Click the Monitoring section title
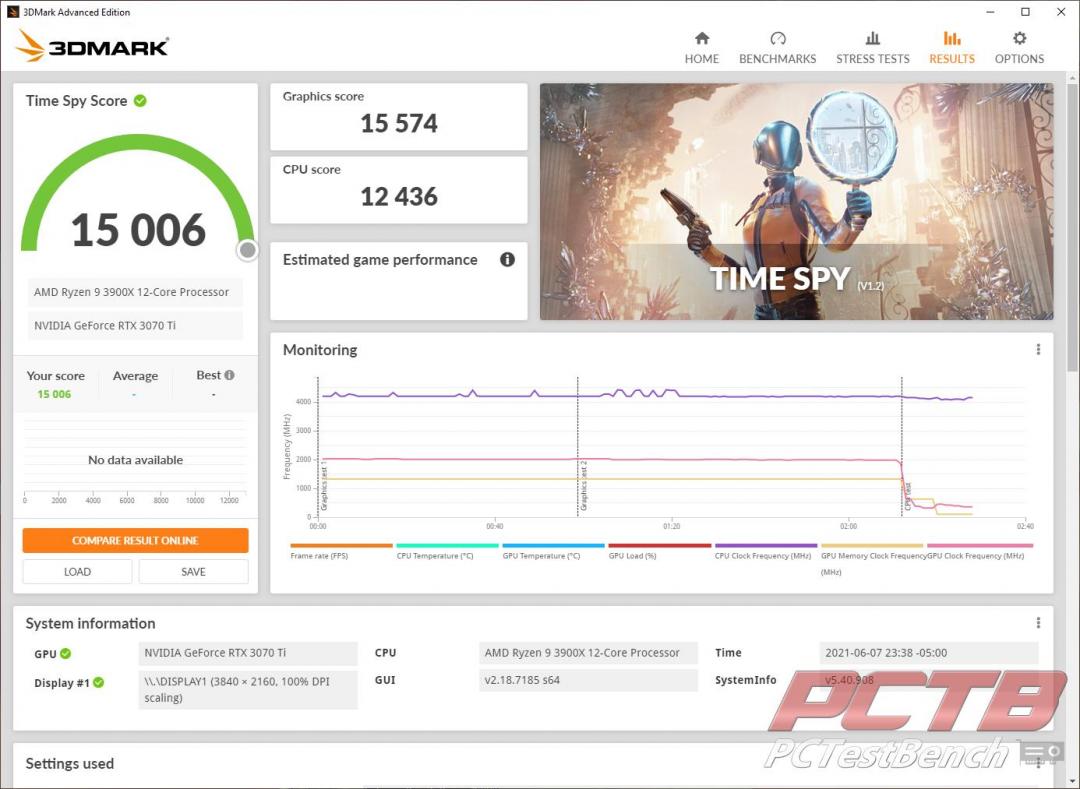Image resolution: width=1080 pixels, height=789 pixels. click(320, 350)
